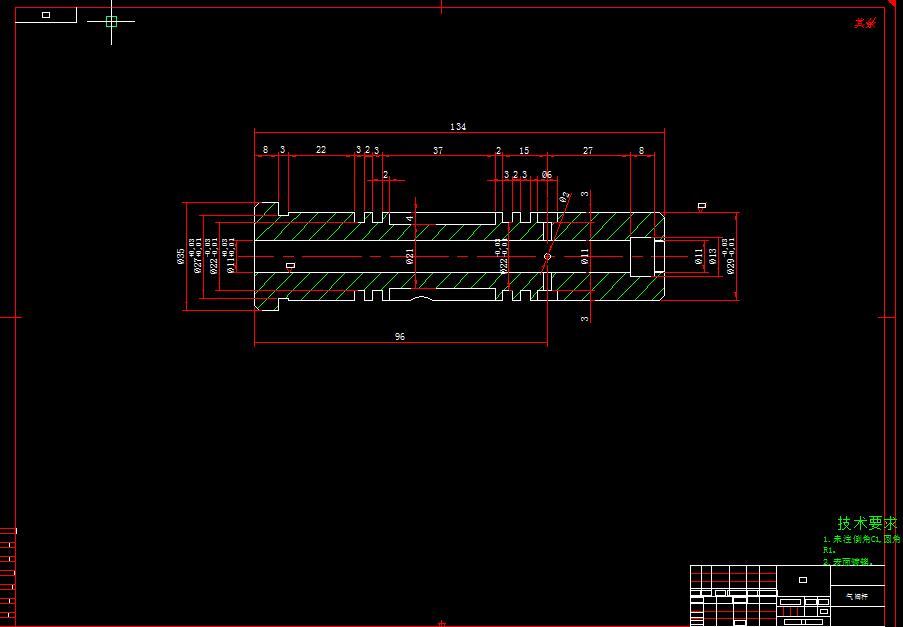Click the Ø6 hole diameter symbol
Viewport: 903px width, 627px height.
point(548,176)
